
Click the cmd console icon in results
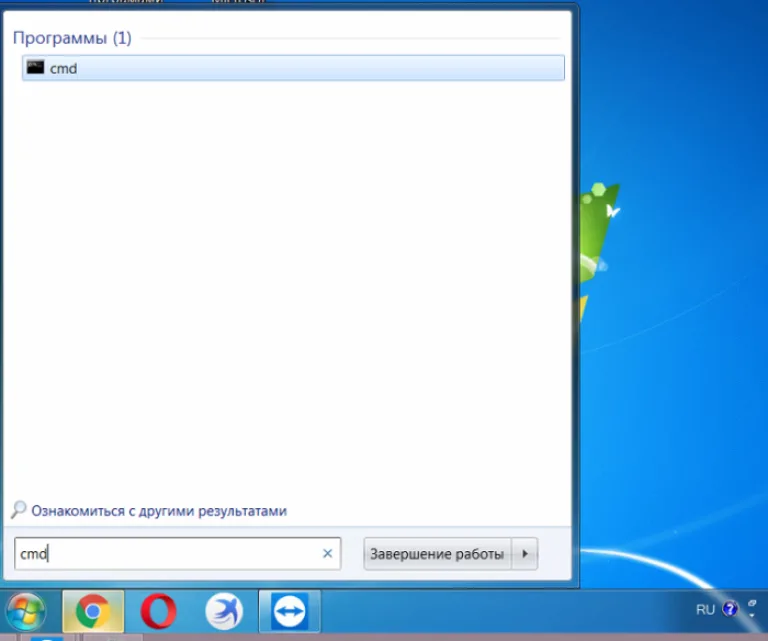pyautogui.click(x=35, y=68)
